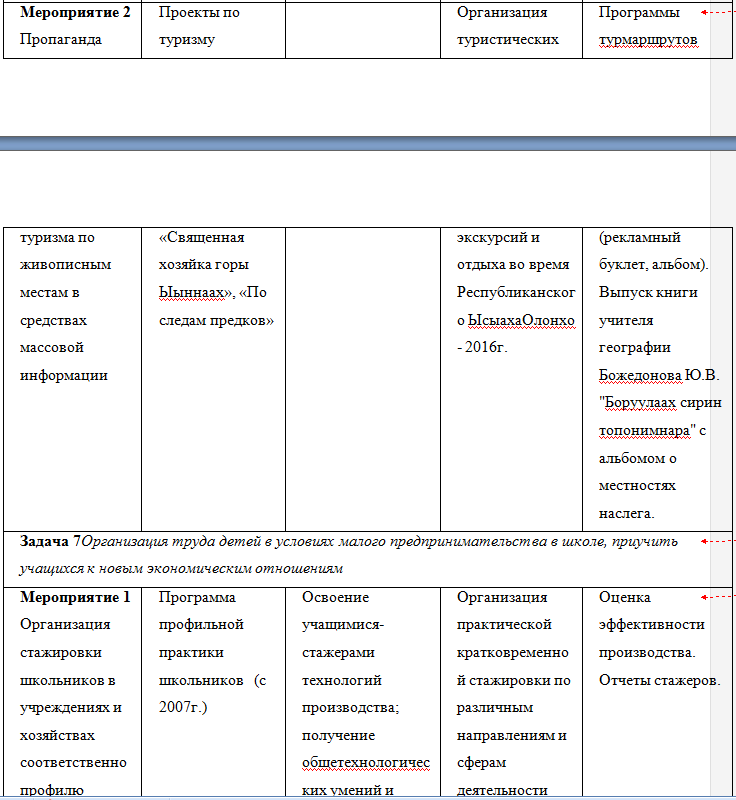
Task: Click the line "школьников в" in first column
Action: point(68,681)
